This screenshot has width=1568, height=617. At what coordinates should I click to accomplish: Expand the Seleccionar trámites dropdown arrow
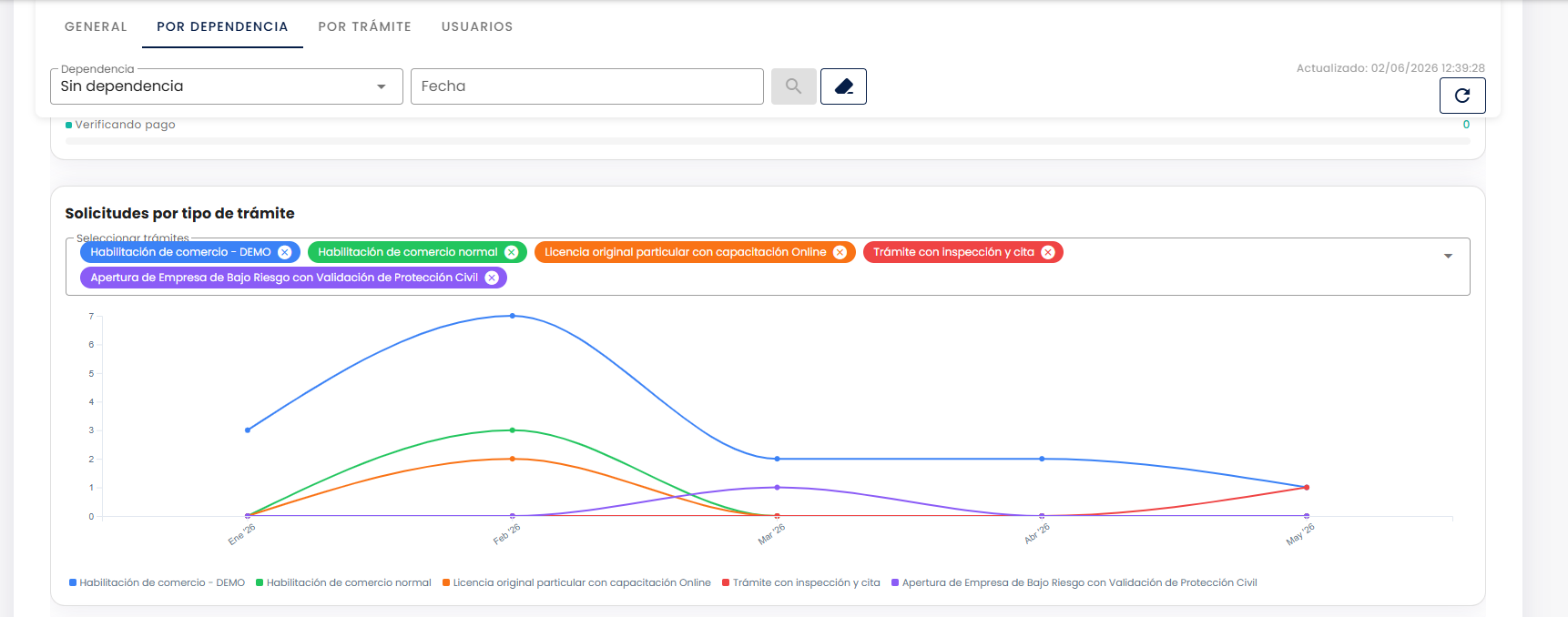click(x=1448, y=256)
